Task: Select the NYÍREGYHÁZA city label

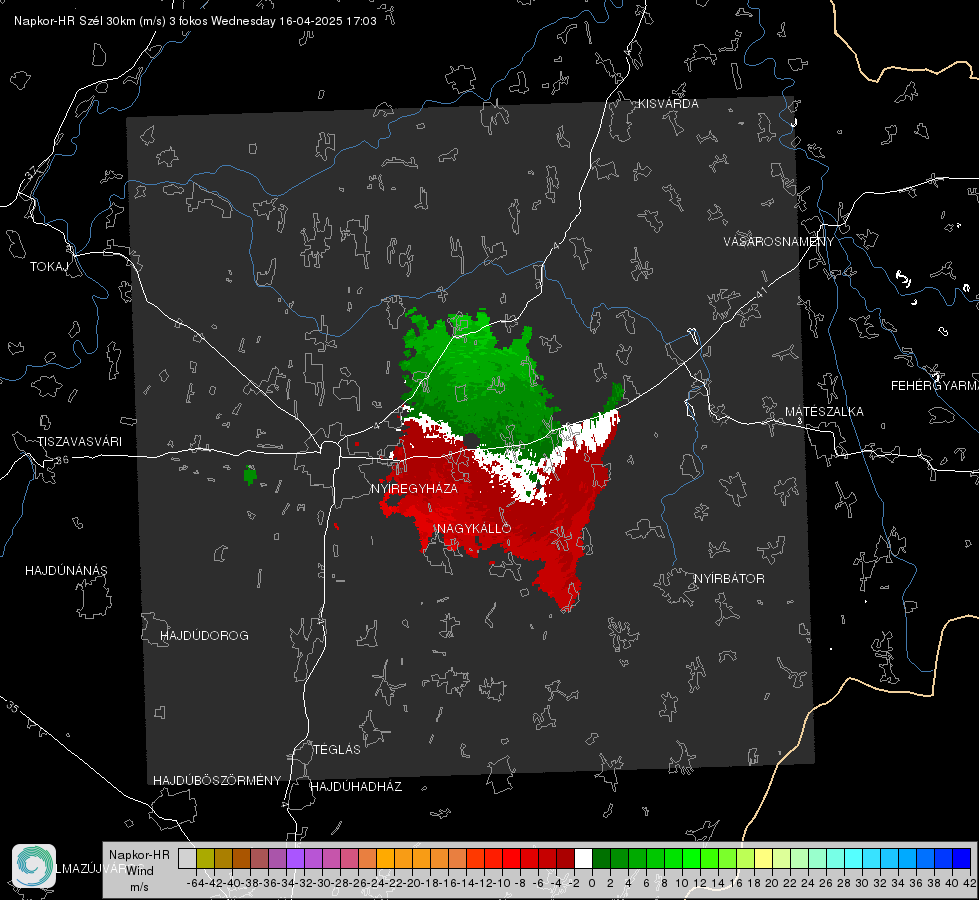Action: click(x=415, y=488)
